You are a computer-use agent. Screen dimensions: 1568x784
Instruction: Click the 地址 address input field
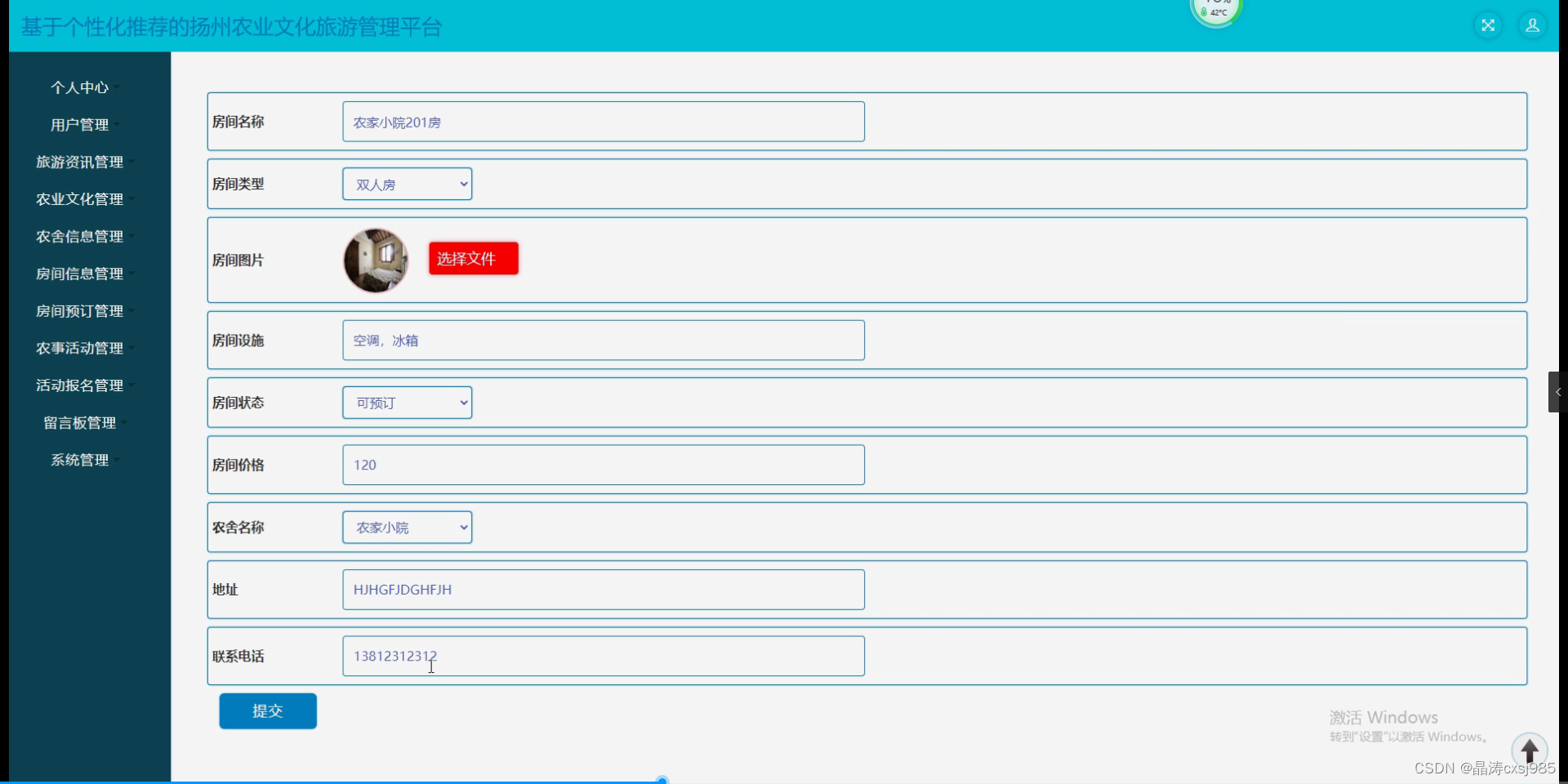pyautogui.click(x=604, y=590)
